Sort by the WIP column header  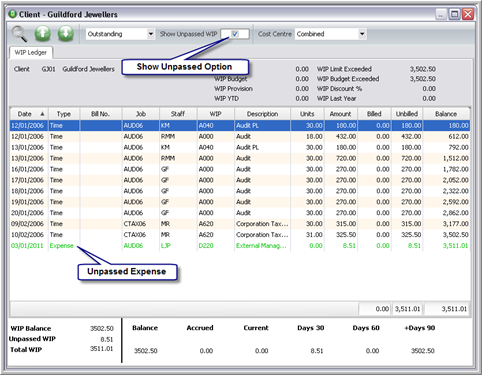point(216,114)
